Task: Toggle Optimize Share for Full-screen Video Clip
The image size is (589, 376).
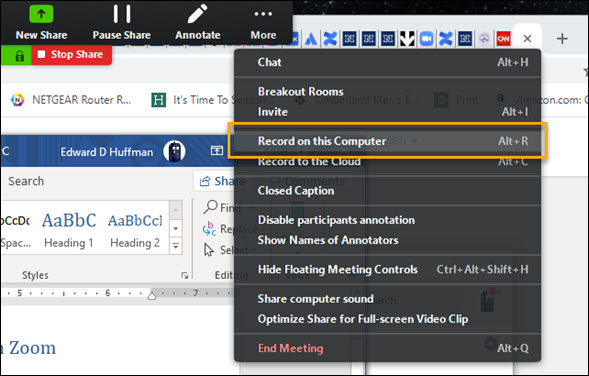Action: coord(387,319)
